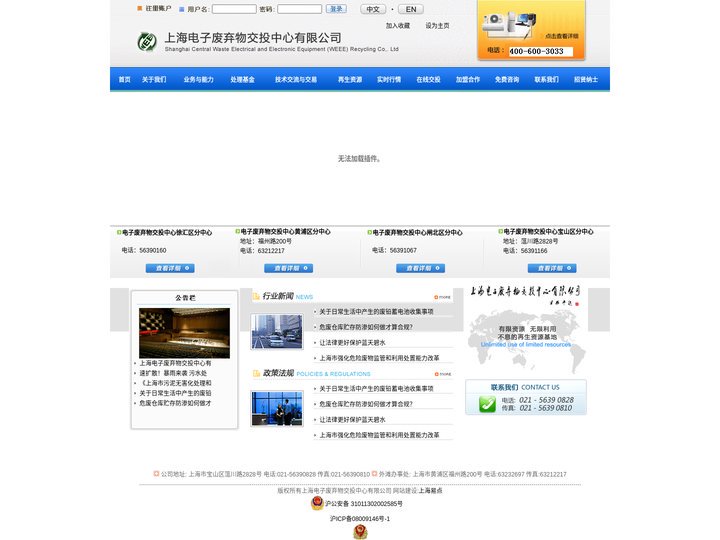Open the 联系我们 nav menu
This screenshot has width=720, height=540.
click(546, 79)
